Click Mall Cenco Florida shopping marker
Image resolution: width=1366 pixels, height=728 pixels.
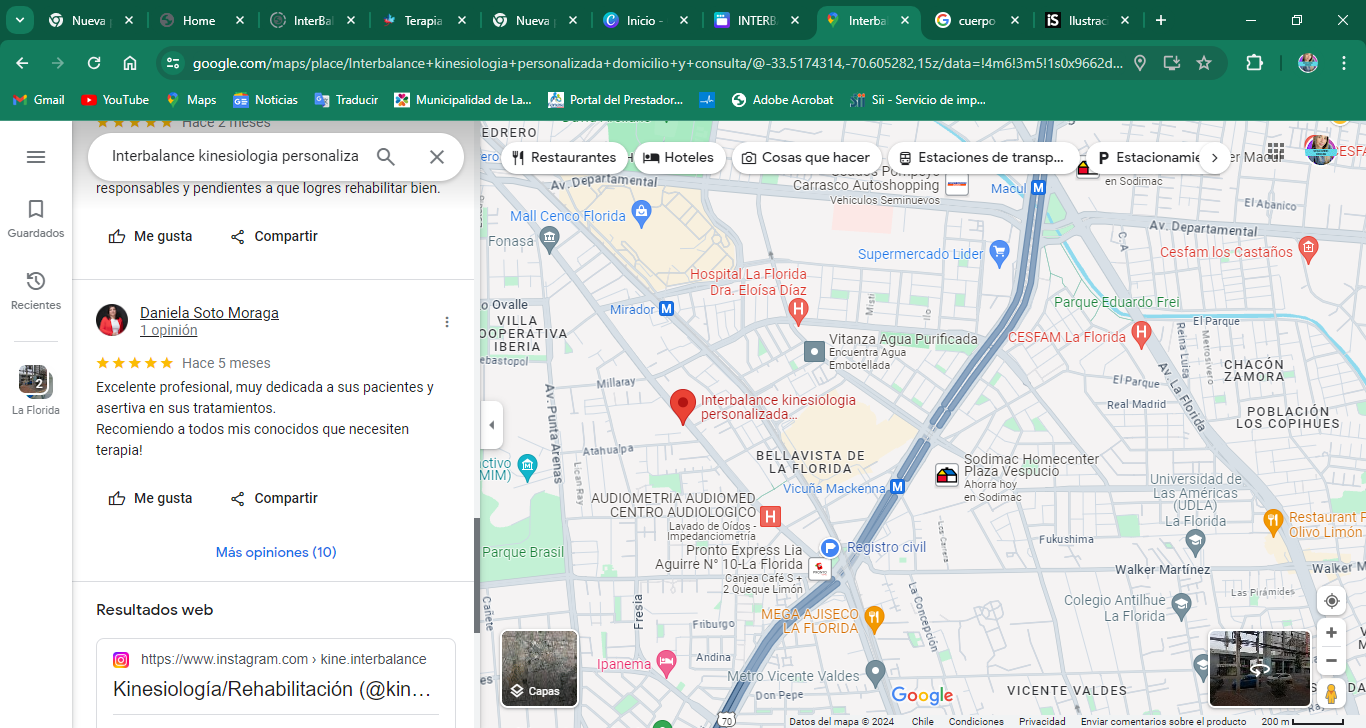642,211
